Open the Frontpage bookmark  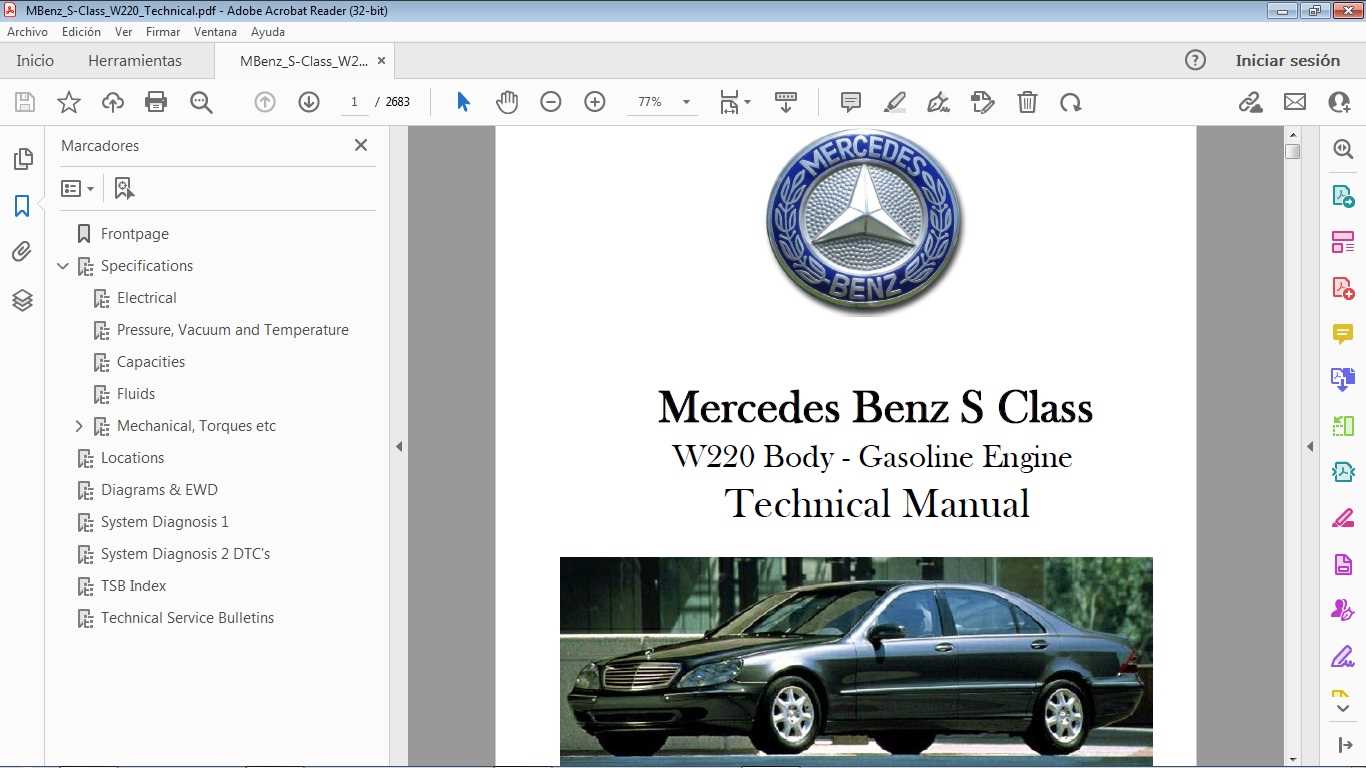tap(135, 234)
